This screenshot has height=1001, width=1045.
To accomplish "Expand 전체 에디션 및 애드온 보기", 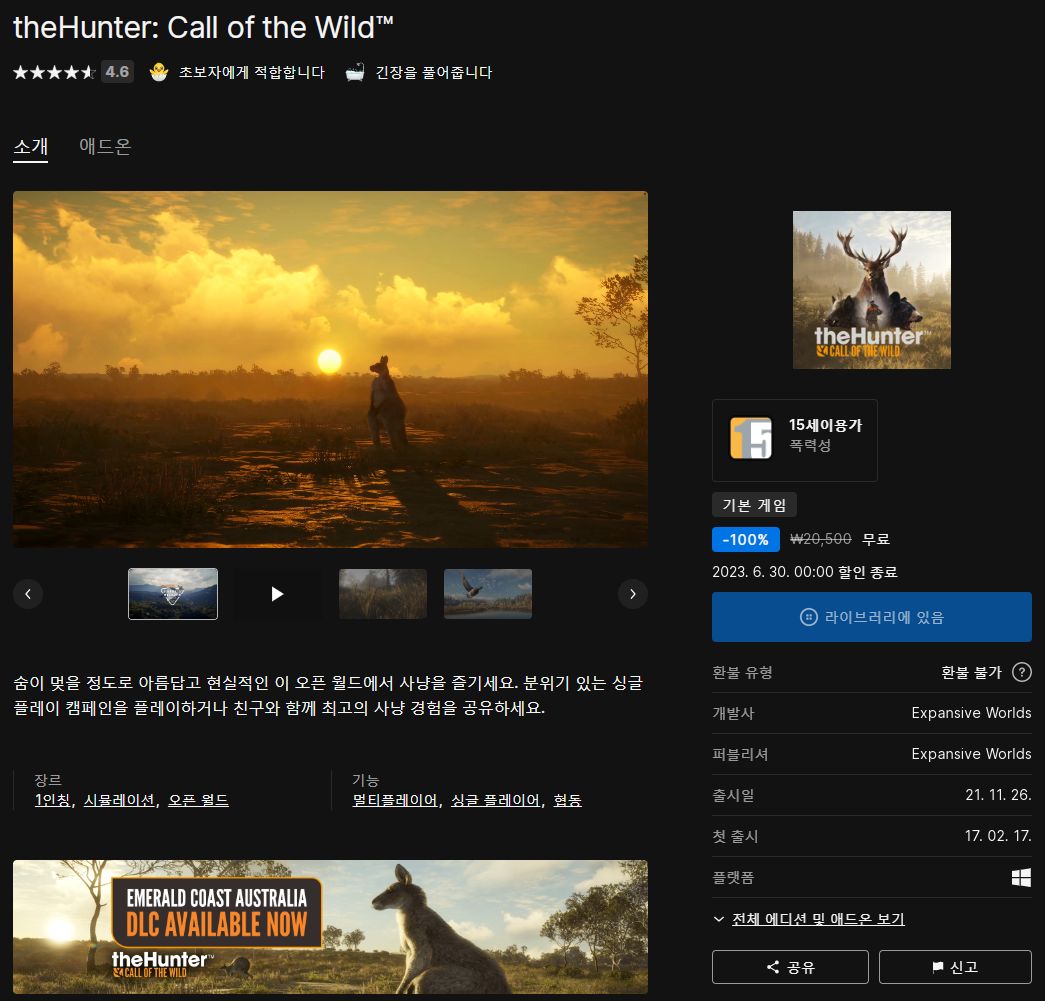I will [818, 919].
